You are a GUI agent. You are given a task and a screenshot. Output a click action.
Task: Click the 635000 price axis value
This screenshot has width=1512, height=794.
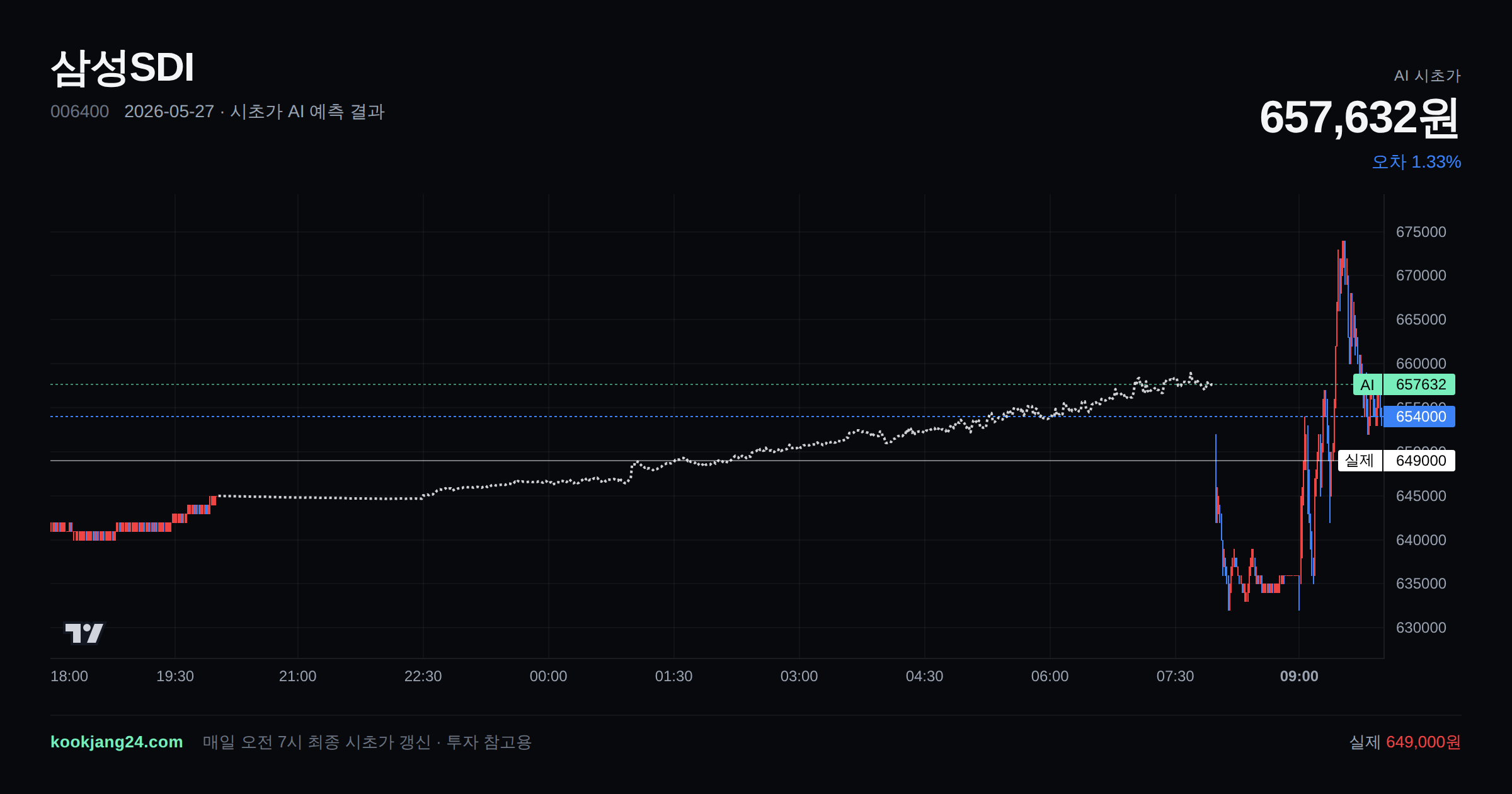click(1421, 584)
